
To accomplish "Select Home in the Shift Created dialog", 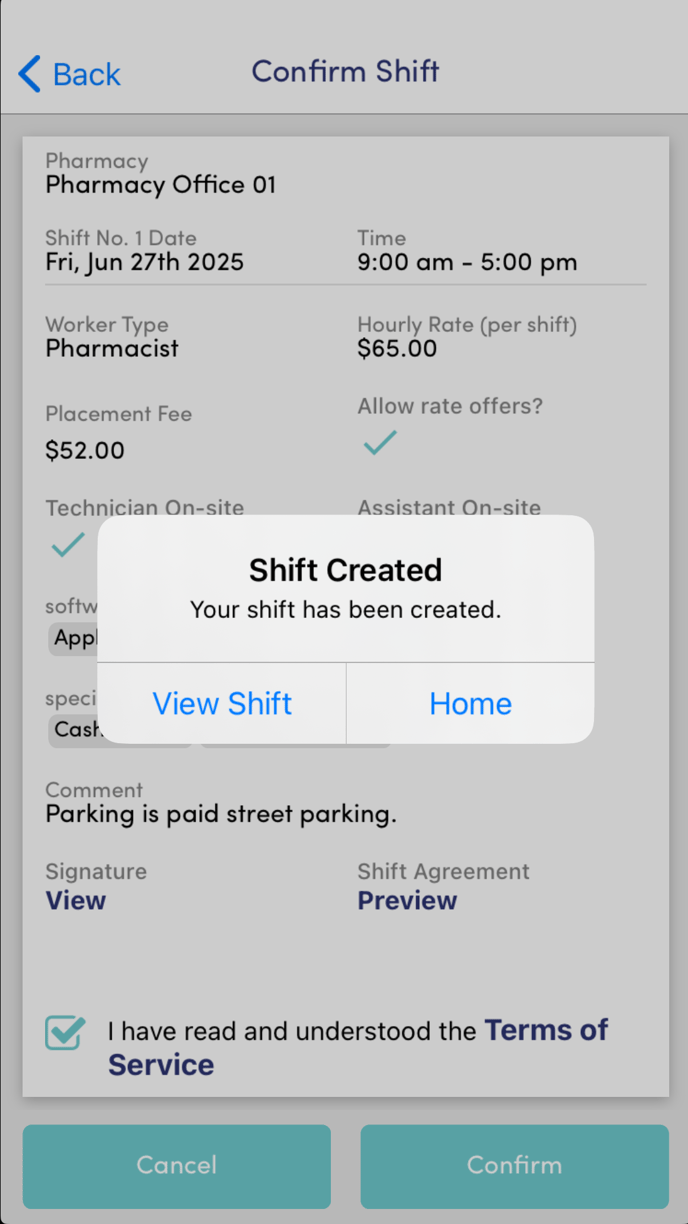I will (x=470, y=703).
